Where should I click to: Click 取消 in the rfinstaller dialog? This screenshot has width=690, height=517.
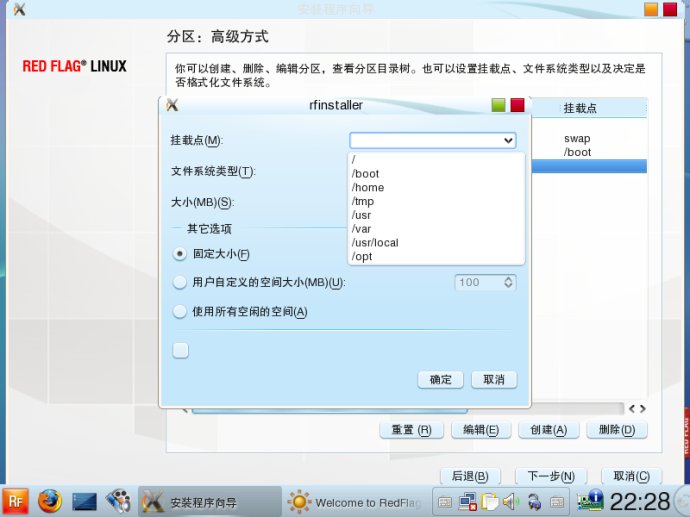pos(493,380)
